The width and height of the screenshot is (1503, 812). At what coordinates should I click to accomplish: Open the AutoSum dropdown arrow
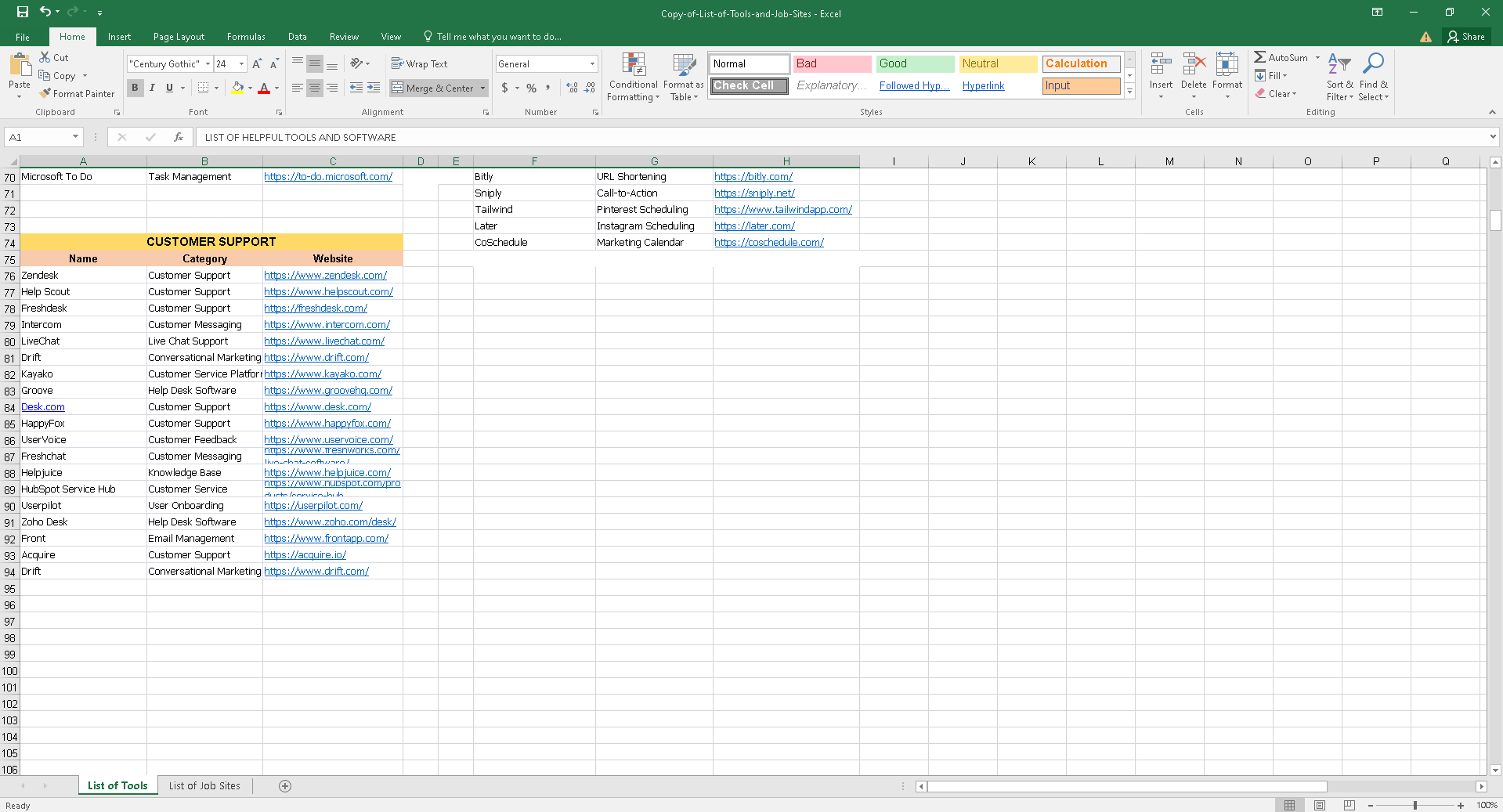[x=1317, y=57]
